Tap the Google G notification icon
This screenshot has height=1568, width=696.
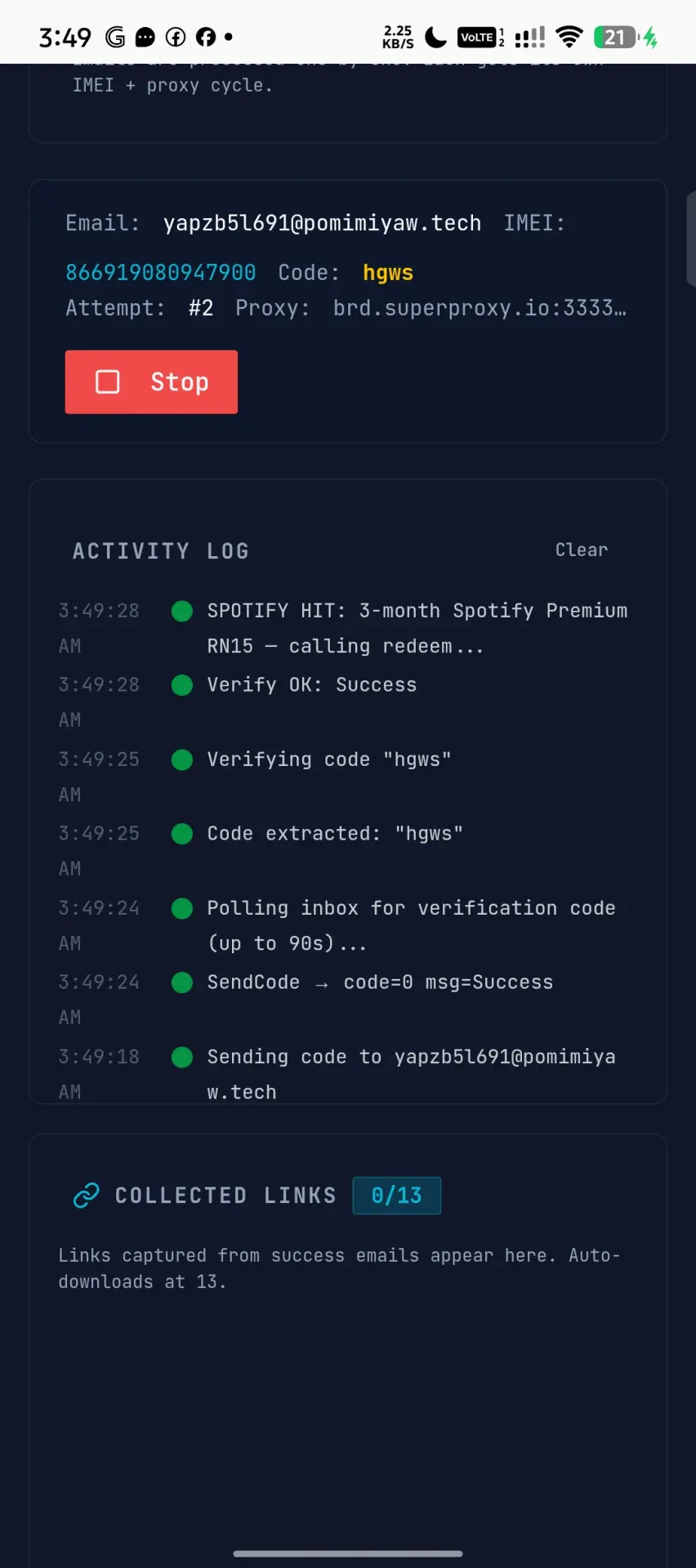pyautogui.click(x=115, y=37)
